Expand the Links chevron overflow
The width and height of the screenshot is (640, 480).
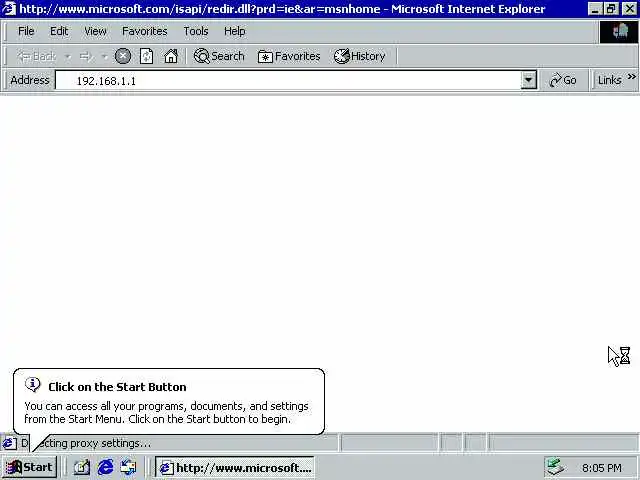pyautogui.click(x=632, y=77)
